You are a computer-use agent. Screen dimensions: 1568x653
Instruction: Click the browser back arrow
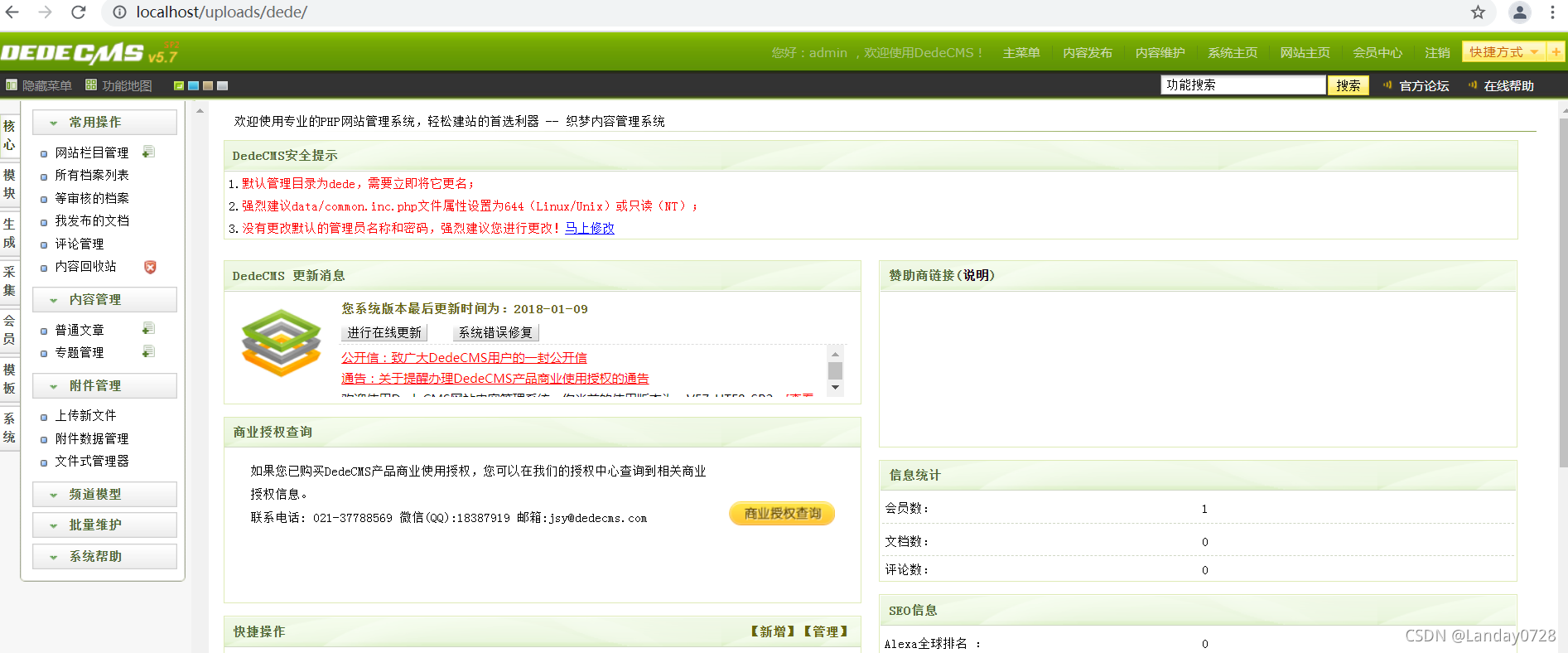tap(12, 12)
